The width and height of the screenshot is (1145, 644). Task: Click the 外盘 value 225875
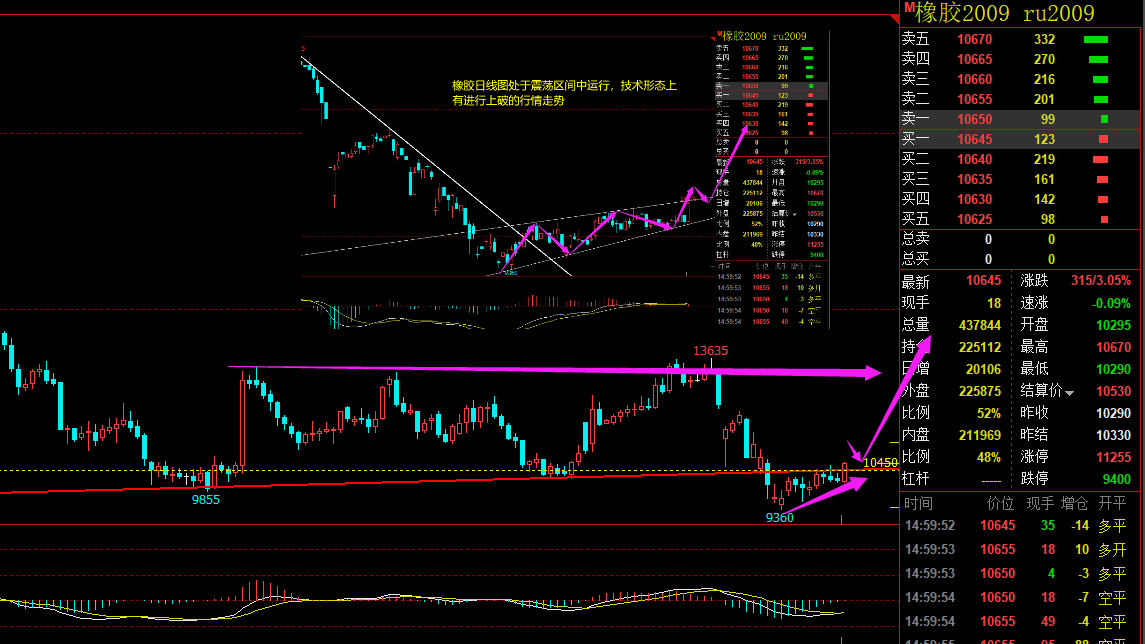pos(979,391)
